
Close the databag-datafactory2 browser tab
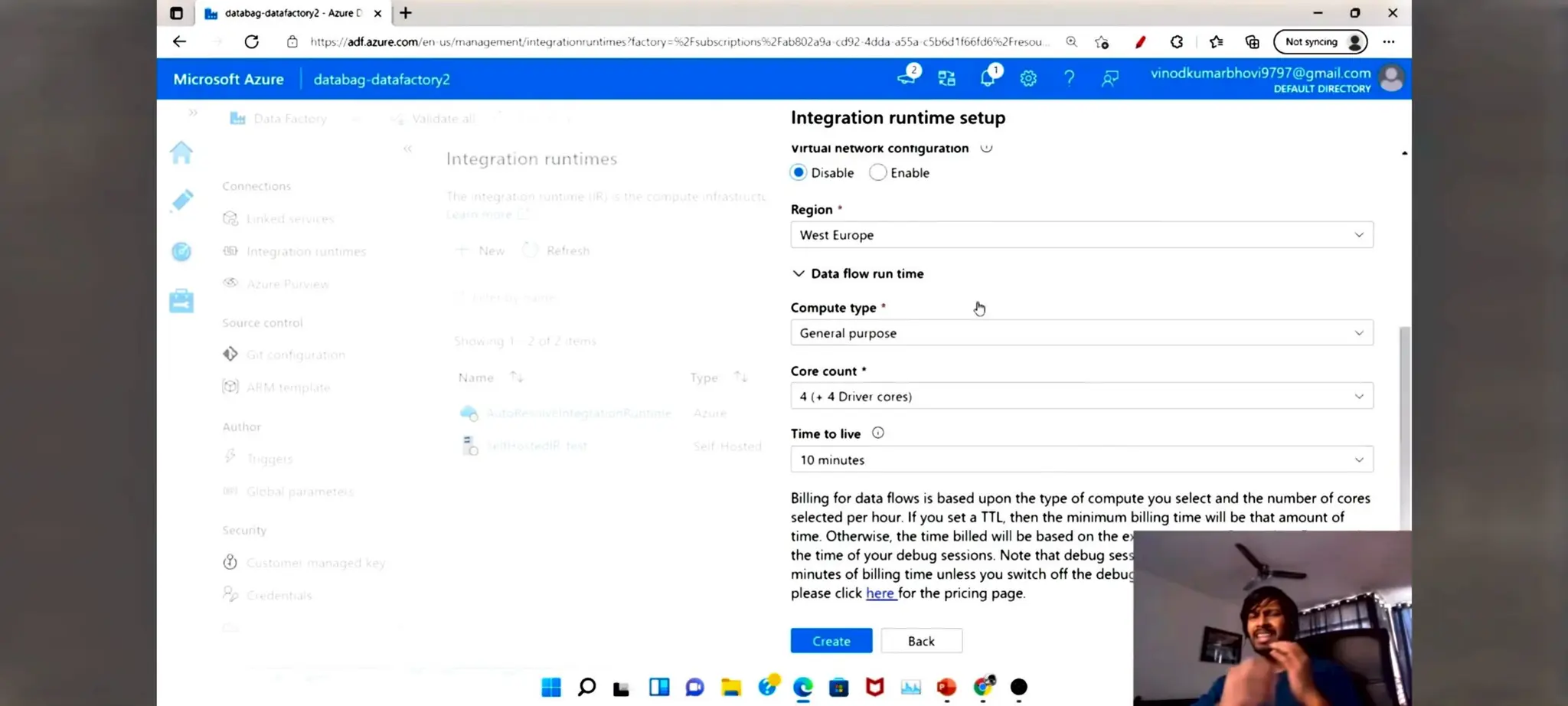tap(377, 13)
